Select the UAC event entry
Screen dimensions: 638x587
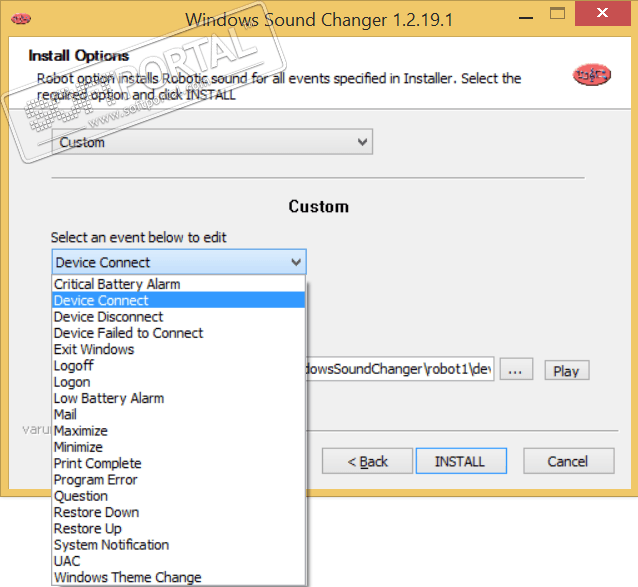tap(179, 561)
